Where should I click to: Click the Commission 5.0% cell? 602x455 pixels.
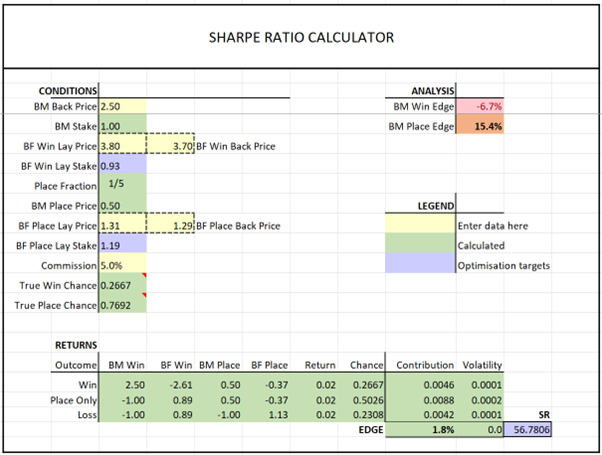[122, 265]
